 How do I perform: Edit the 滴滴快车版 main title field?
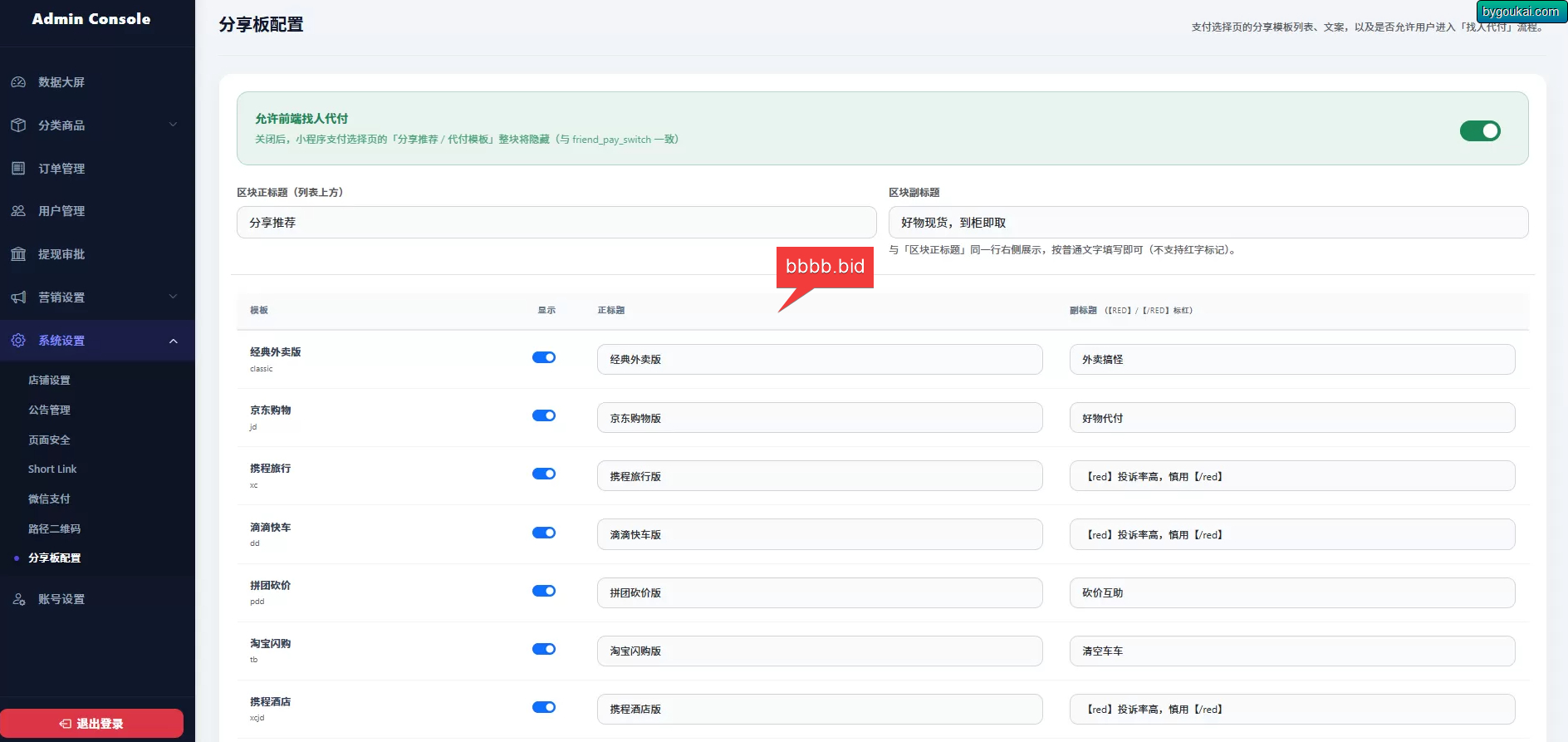pos(820,534)
